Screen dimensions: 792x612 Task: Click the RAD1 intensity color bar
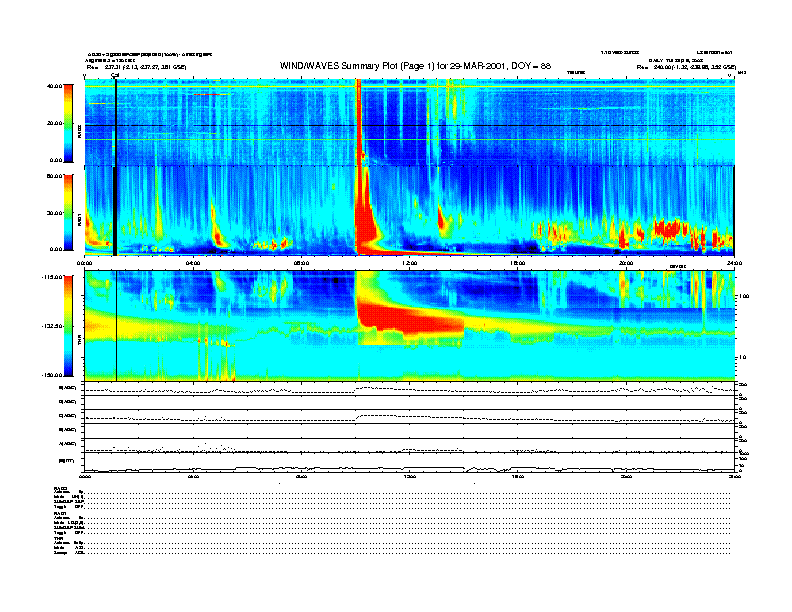click(68, 212)
